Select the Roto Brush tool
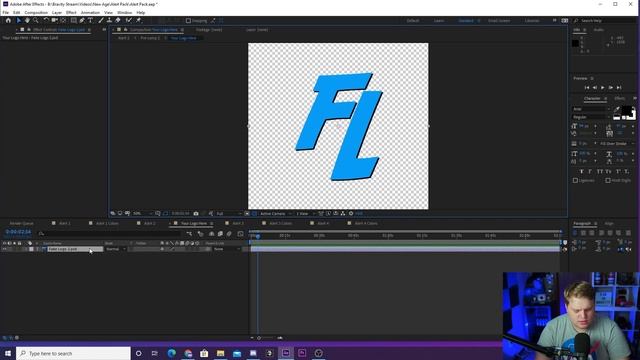640x360 pixels. click(129, 20)
